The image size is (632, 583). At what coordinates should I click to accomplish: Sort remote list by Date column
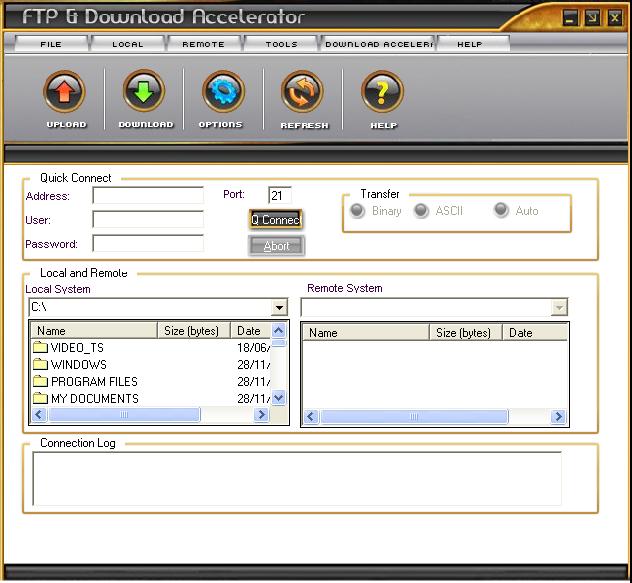click(535, 333)
